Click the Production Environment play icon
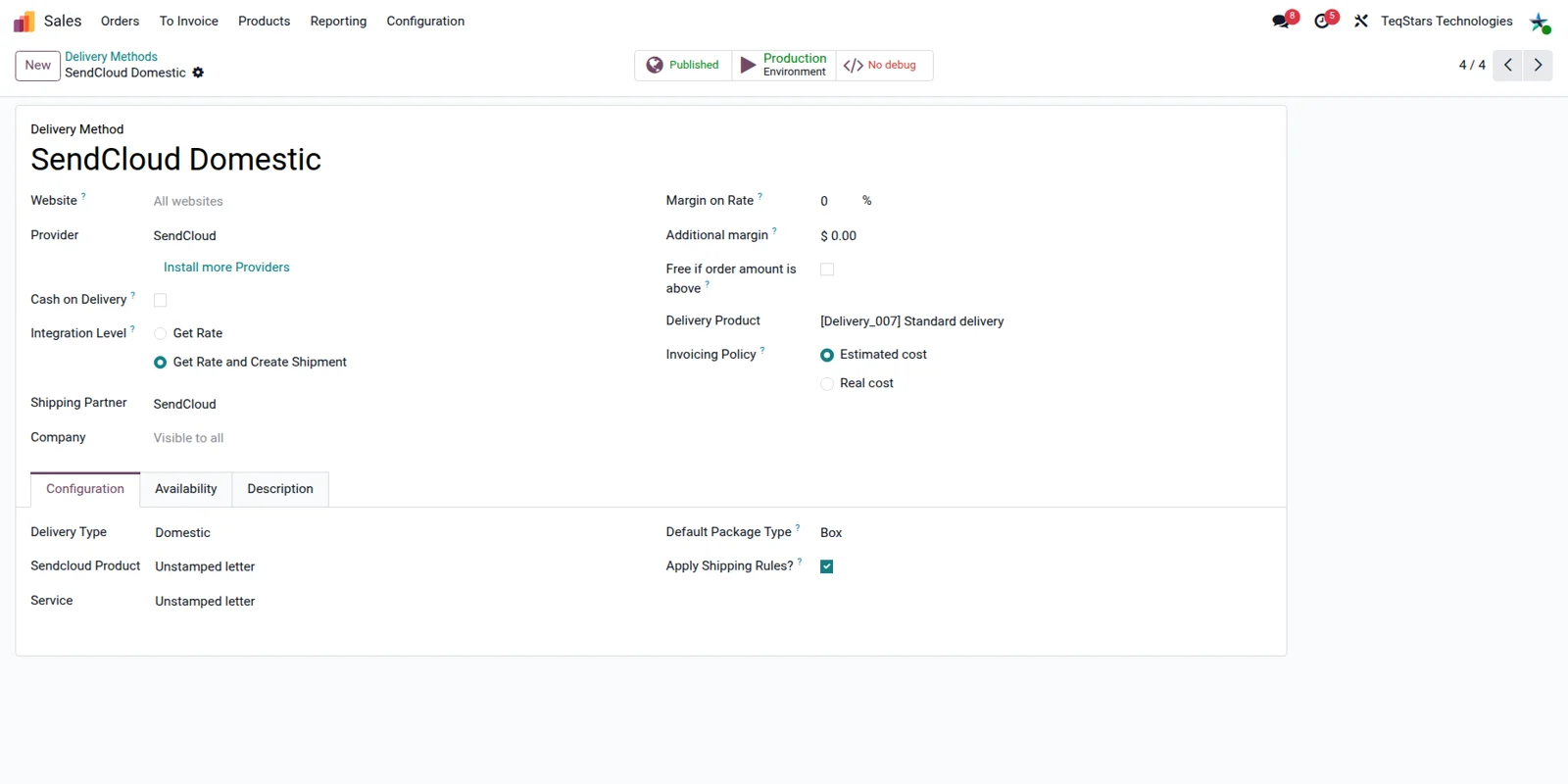Viewport: 1568px width, 784px height. 748,65
